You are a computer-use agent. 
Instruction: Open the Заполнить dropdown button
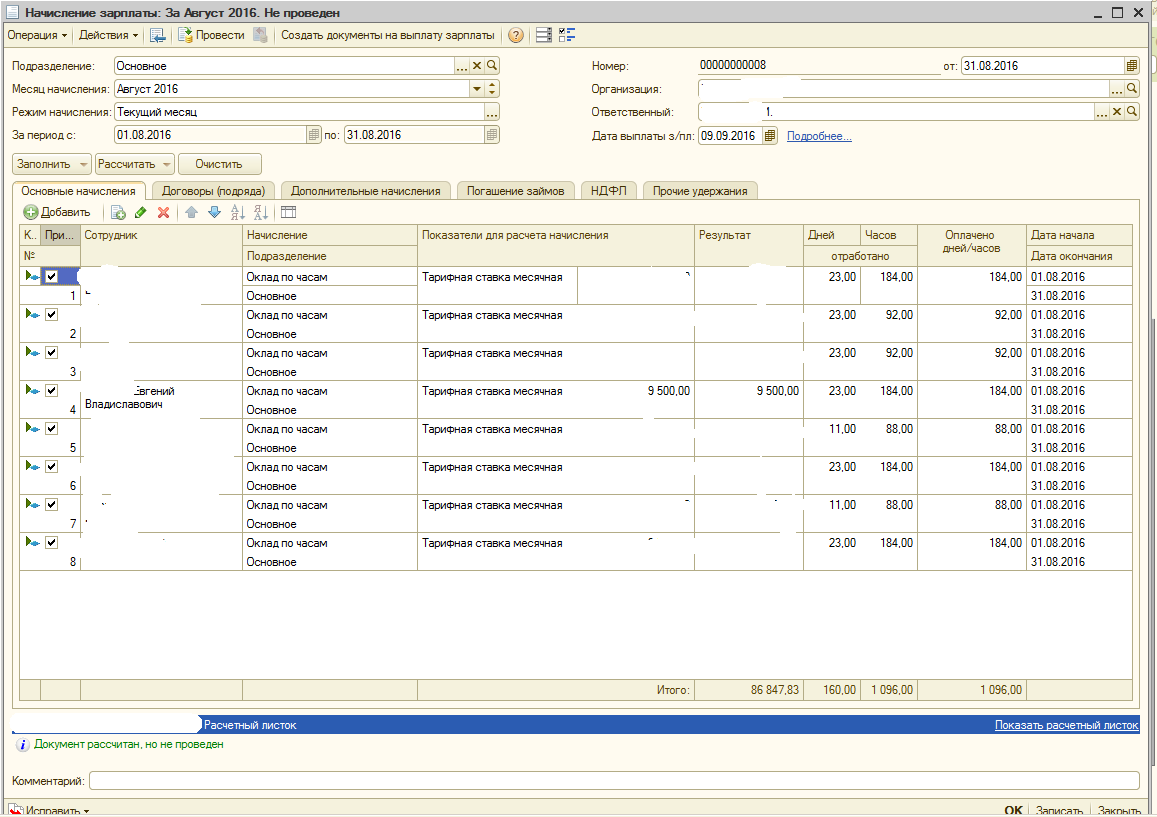click(x=51, y=164)
